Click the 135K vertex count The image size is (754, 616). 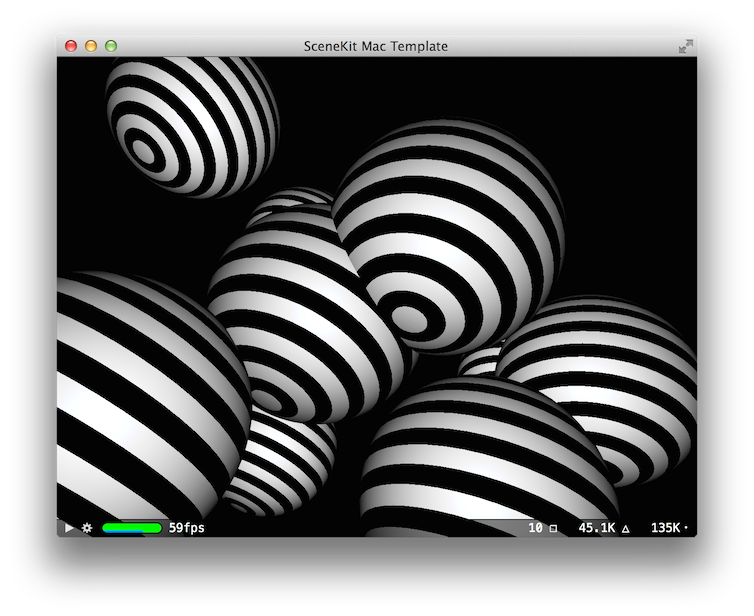click(x=666, y=528)
